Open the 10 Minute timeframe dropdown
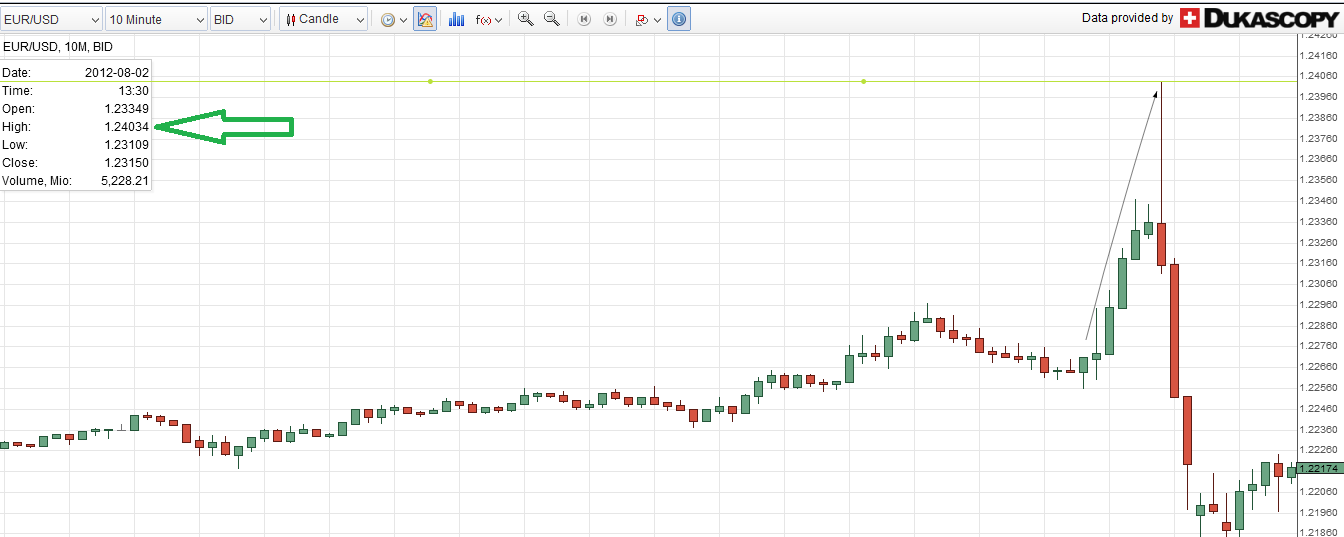Screen dimensions: 1344x537 click(x=157, y=19)
